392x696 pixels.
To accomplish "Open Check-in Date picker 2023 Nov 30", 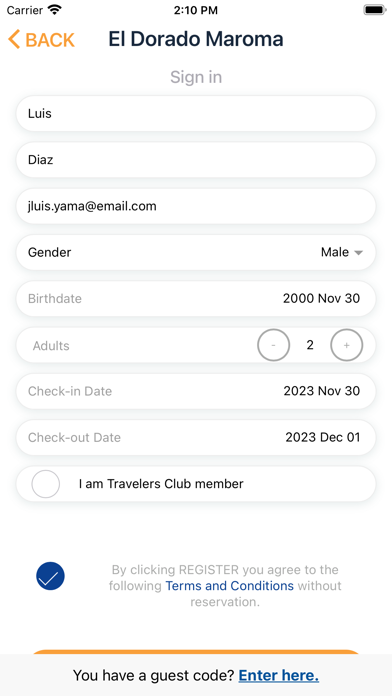I will [196, 391].
